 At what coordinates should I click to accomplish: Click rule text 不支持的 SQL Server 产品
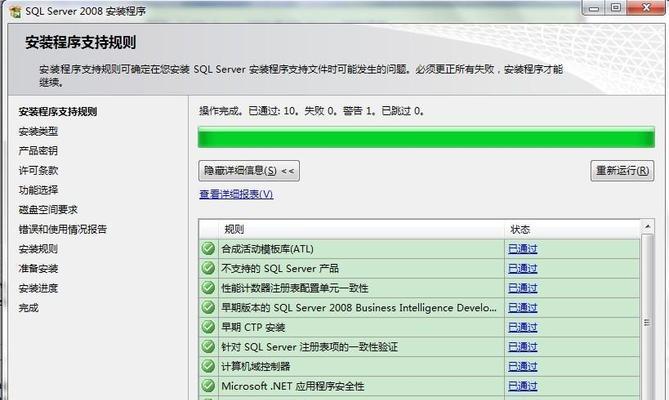(x=280, y=268)
